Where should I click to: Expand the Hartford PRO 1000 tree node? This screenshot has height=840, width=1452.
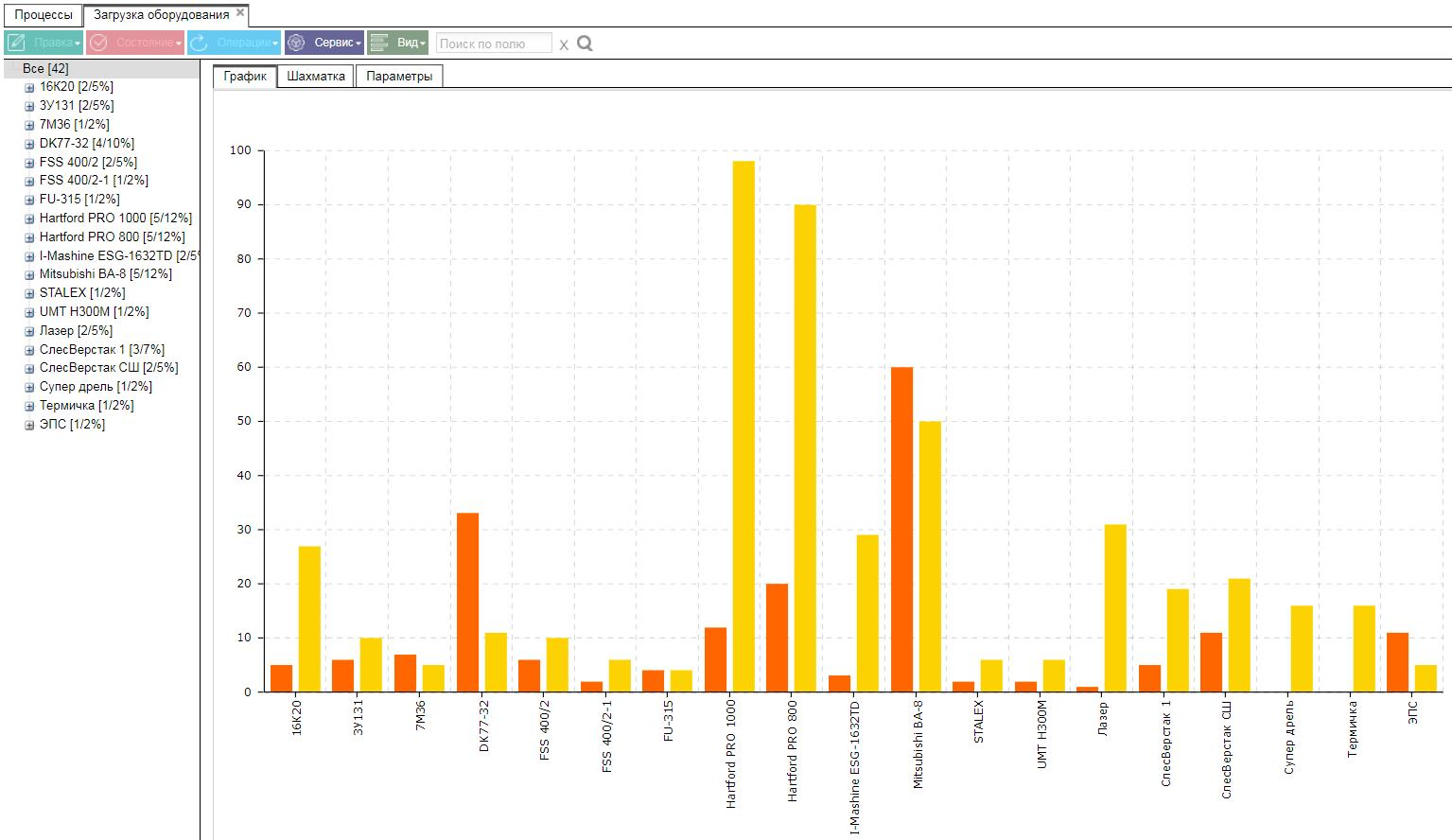(29, 219)
